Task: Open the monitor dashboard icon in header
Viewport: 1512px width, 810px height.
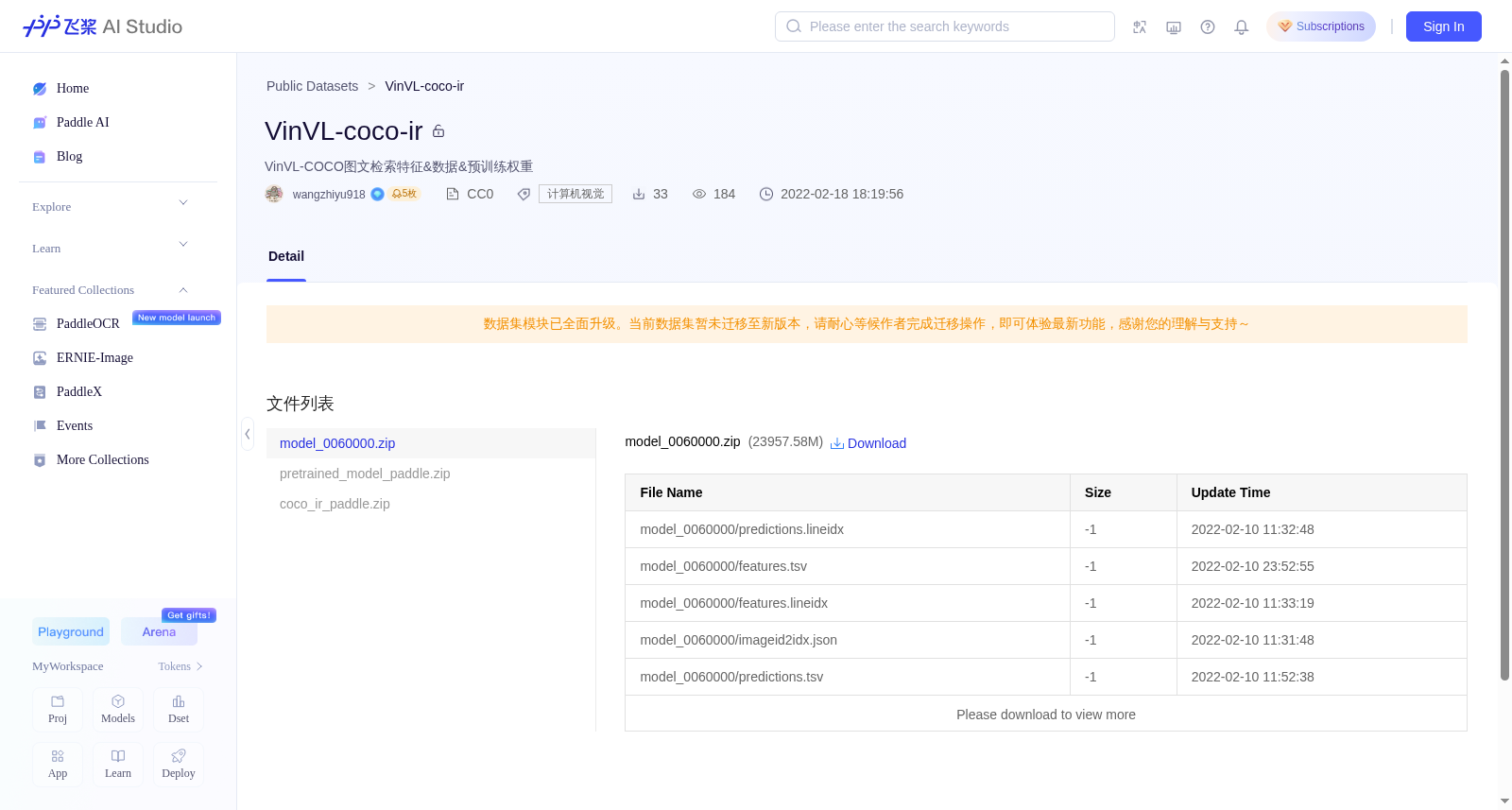Action: (1174, 27)
